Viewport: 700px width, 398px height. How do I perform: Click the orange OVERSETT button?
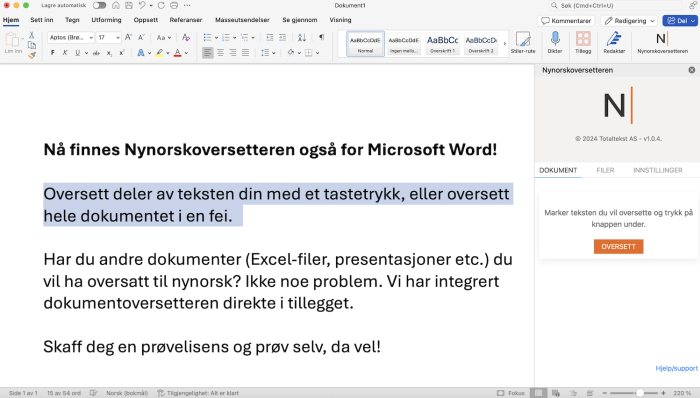pyautogui.click(x=618, y=246)
